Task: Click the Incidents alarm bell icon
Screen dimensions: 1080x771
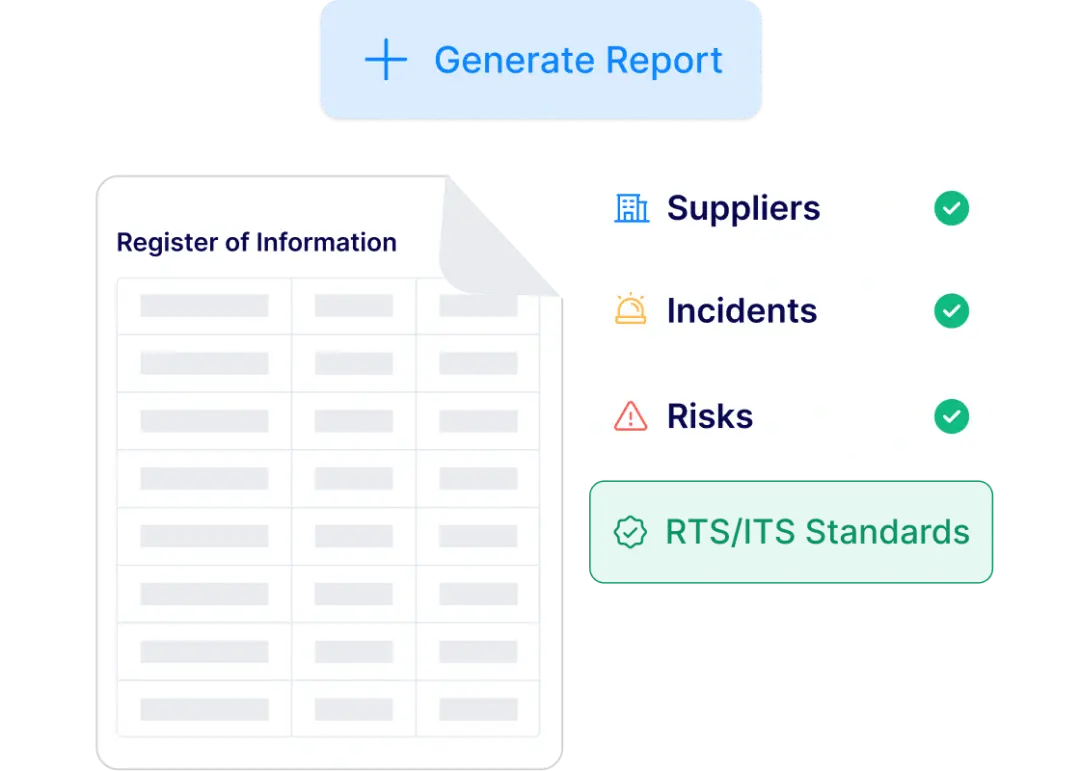Action: click(631, 311)
